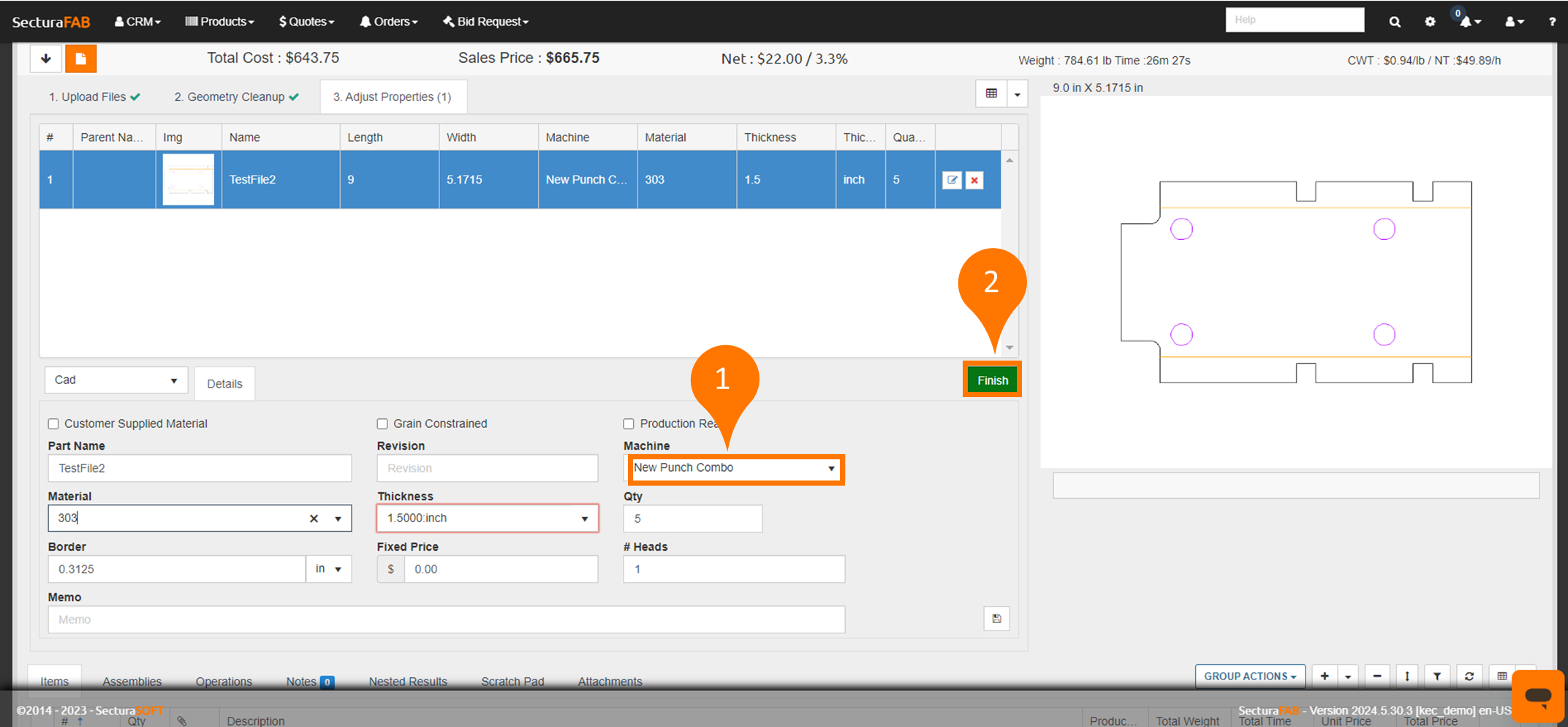The image size is (1568, 727).
Task: Expand the Machine dropdown New Punch Combo
Action: click(735, 468)
